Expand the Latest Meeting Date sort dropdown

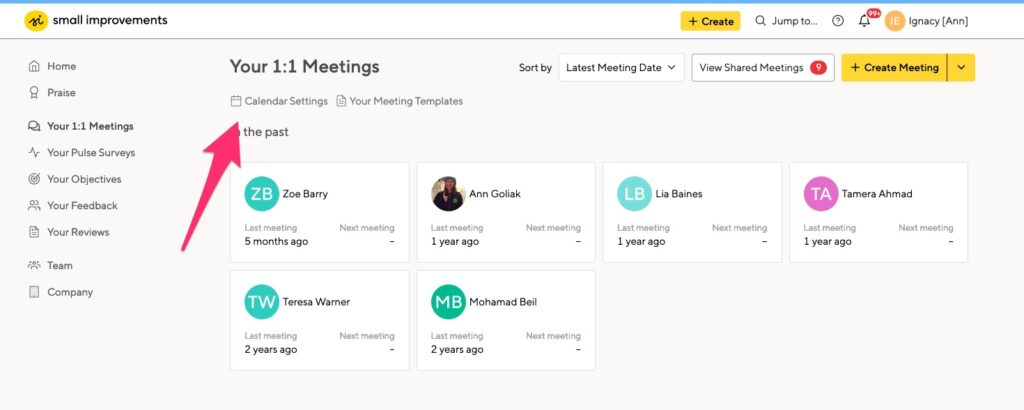[621, 68]
